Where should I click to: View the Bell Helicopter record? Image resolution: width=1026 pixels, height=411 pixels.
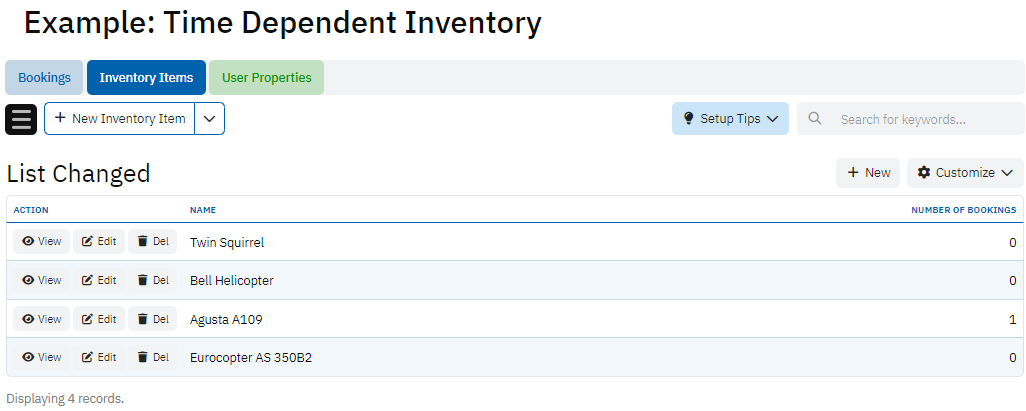(x=42, y=280)
